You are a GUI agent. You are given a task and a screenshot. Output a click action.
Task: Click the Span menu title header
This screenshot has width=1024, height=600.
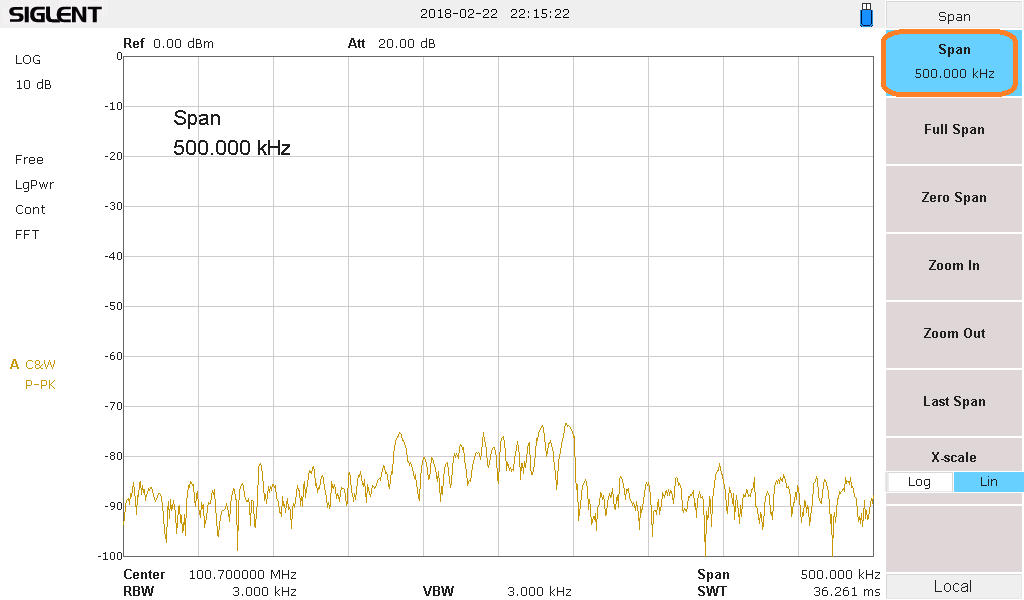tap(953, 16)
